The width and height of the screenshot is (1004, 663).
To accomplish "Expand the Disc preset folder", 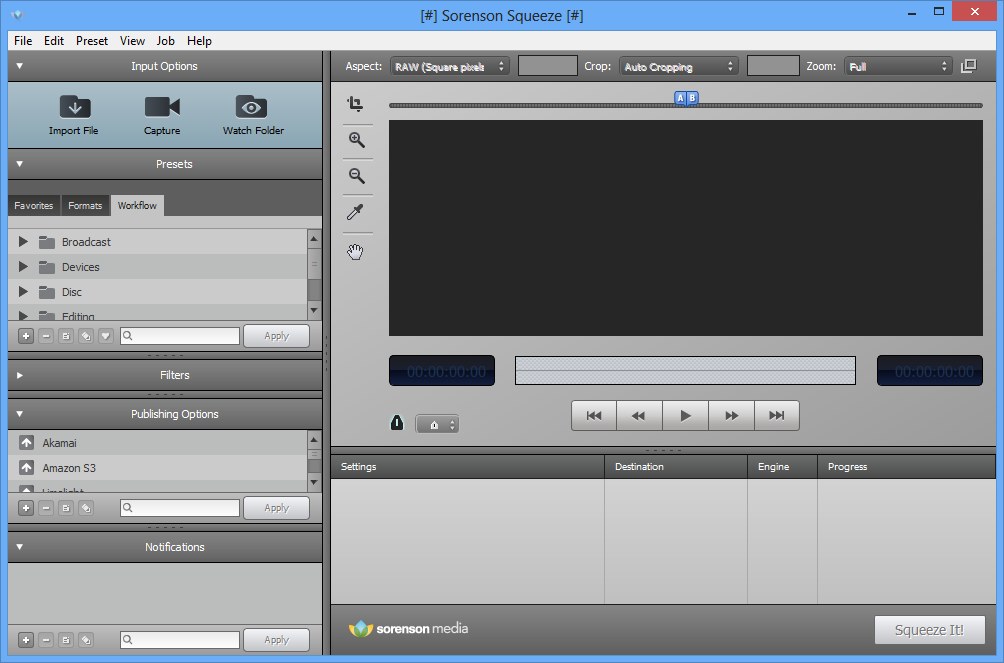I will coord(23,291).
